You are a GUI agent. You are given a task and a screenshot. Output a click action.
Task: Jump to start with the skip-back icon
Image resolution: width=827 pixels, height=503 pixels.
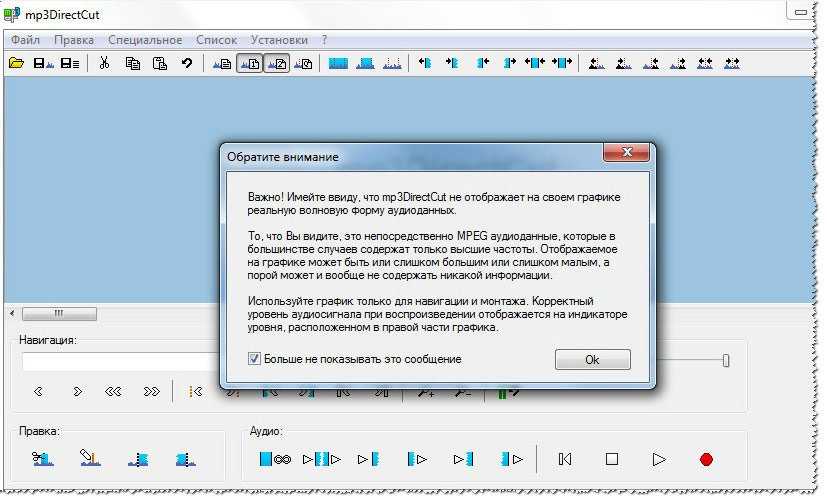point(565,459)
